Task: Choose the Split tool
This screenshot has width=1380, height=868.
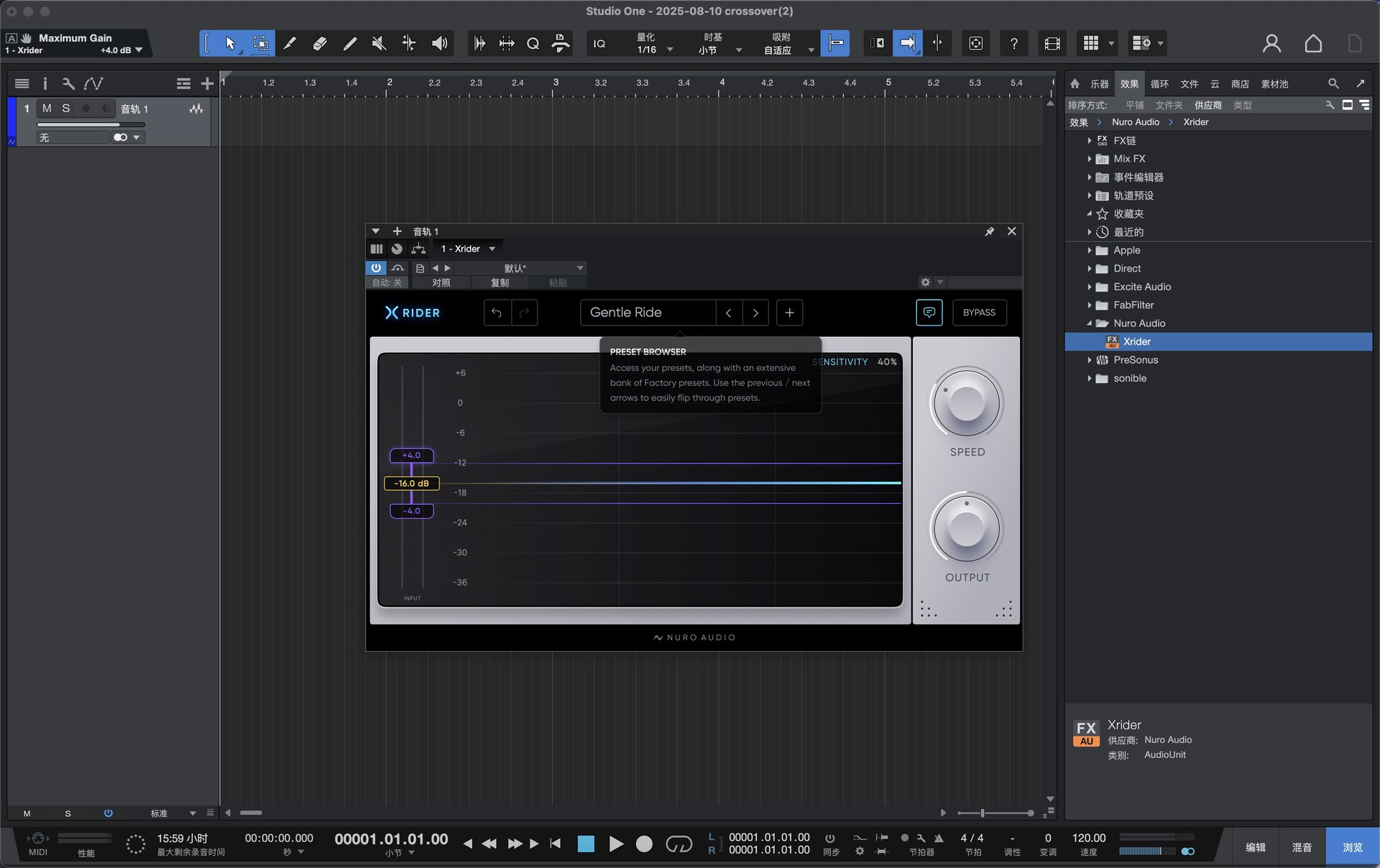Action: 290,44
